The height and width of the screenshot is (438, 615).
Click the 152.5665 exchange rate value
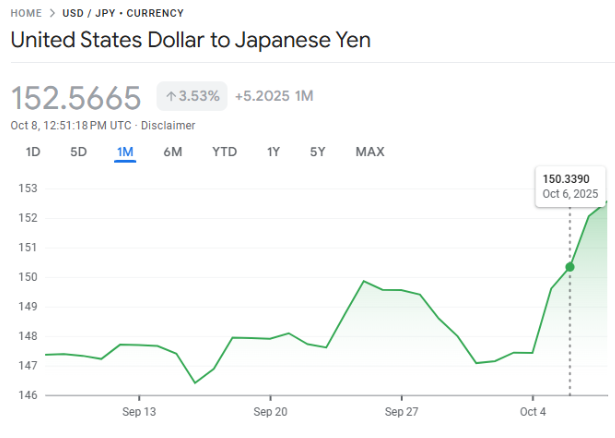click(78, 97)
